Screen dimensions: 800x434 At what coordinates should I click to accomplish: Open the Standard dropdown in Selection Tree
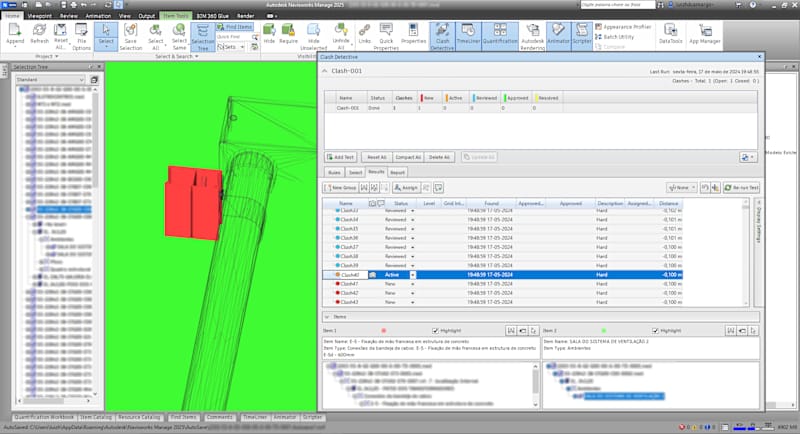point(49,80)
